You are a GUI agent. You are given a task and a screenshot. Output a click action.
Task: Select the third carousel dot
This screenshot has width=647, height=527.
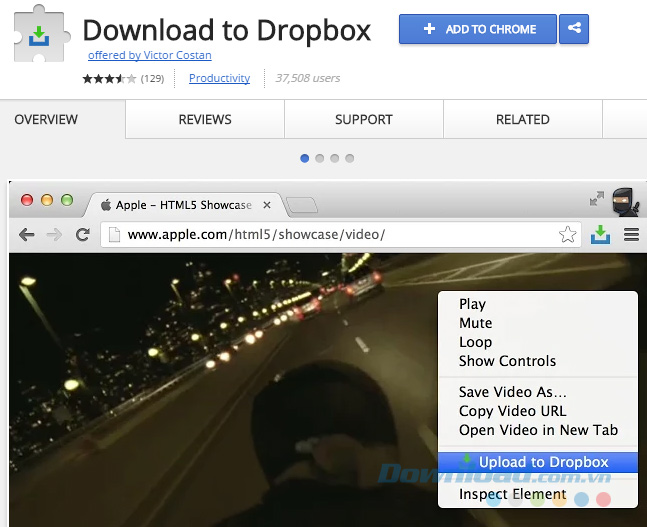tap(335, 158)
